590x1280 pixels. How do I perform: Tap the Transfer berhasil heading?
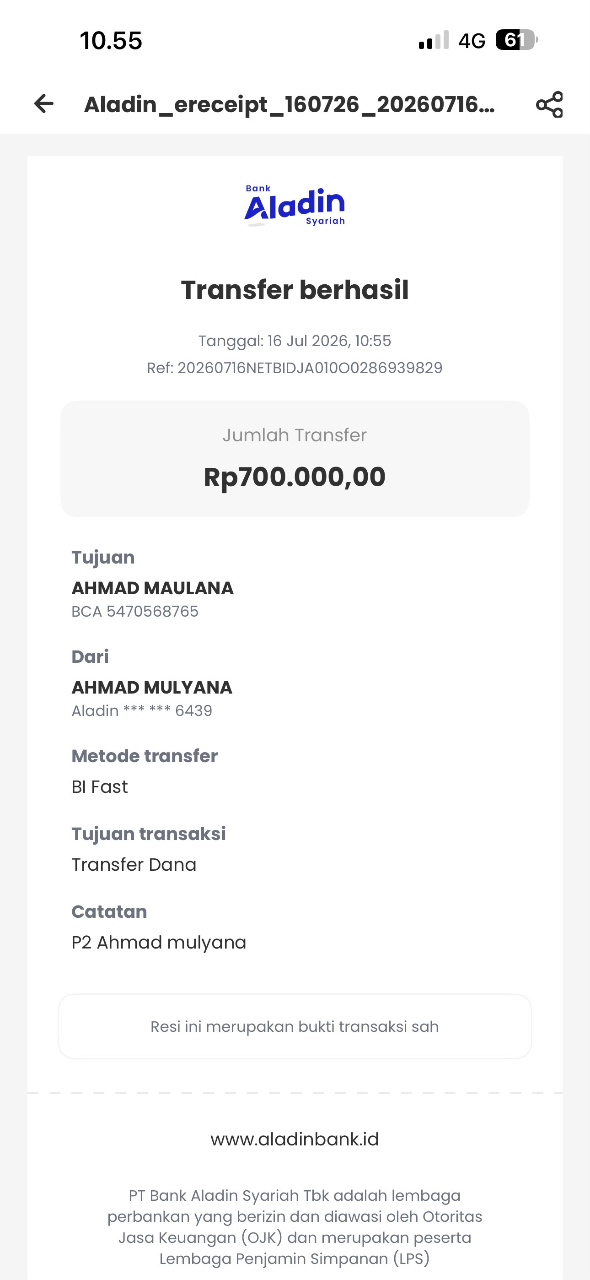coord(295,290)
